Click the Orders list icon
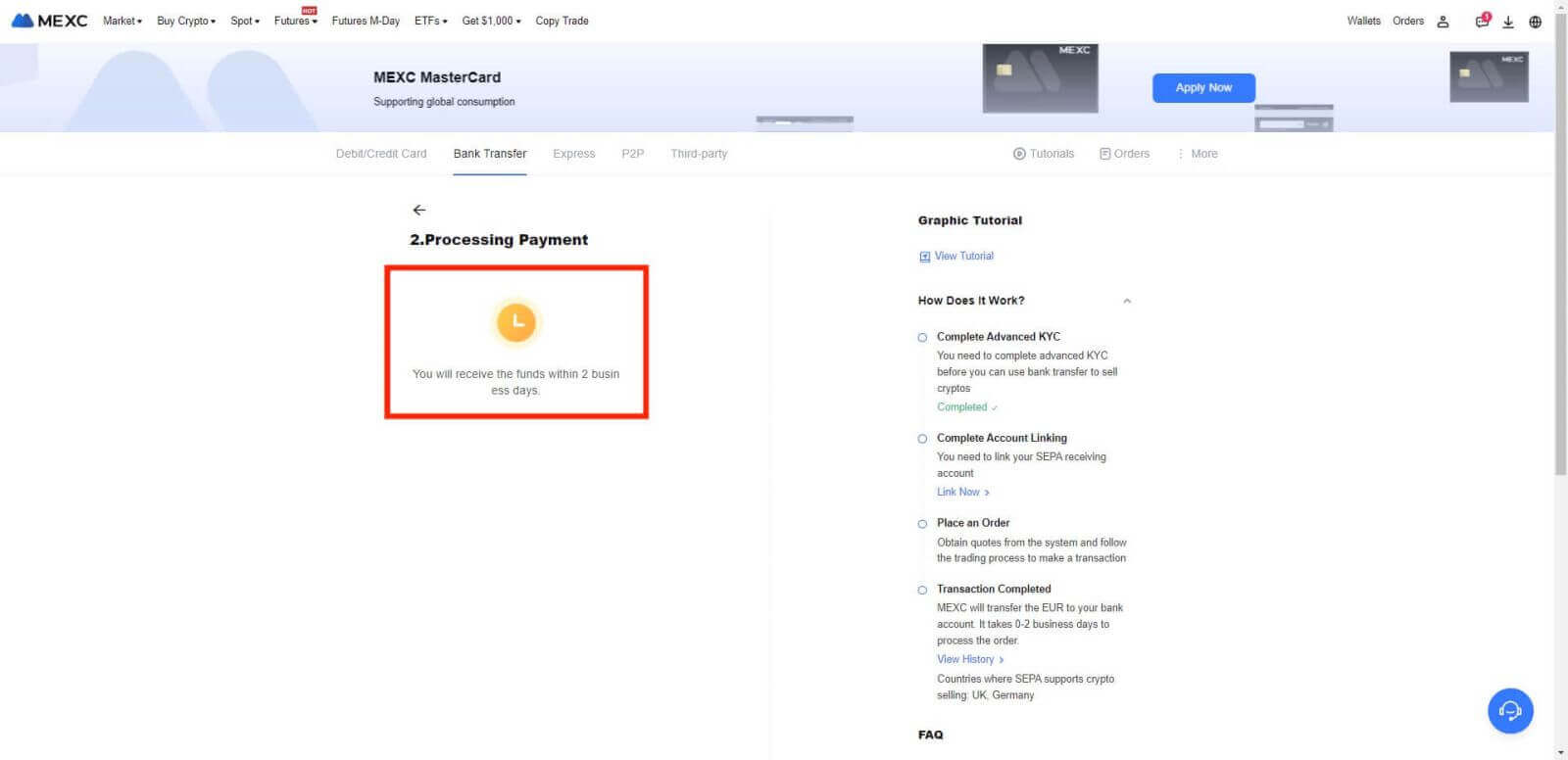The image size is (1568, 760). pos(1105,154)
